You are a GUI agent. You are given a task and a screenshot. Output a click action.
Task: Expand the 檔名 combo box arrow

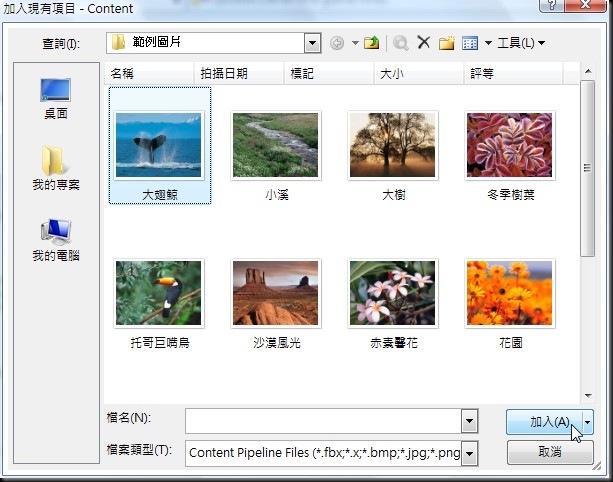click(x=470, y=421)
